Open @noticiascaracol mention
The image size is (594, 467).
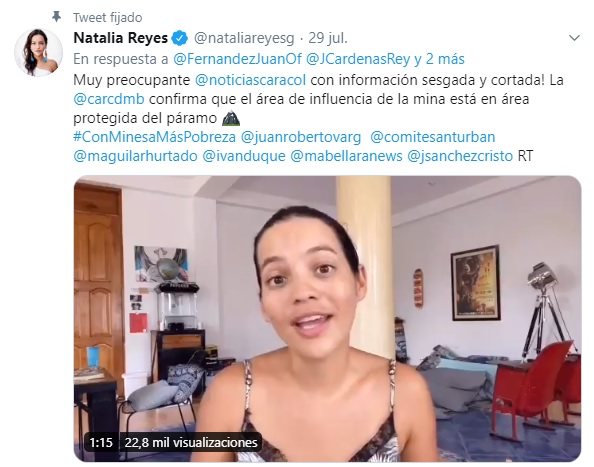point(250,80)
